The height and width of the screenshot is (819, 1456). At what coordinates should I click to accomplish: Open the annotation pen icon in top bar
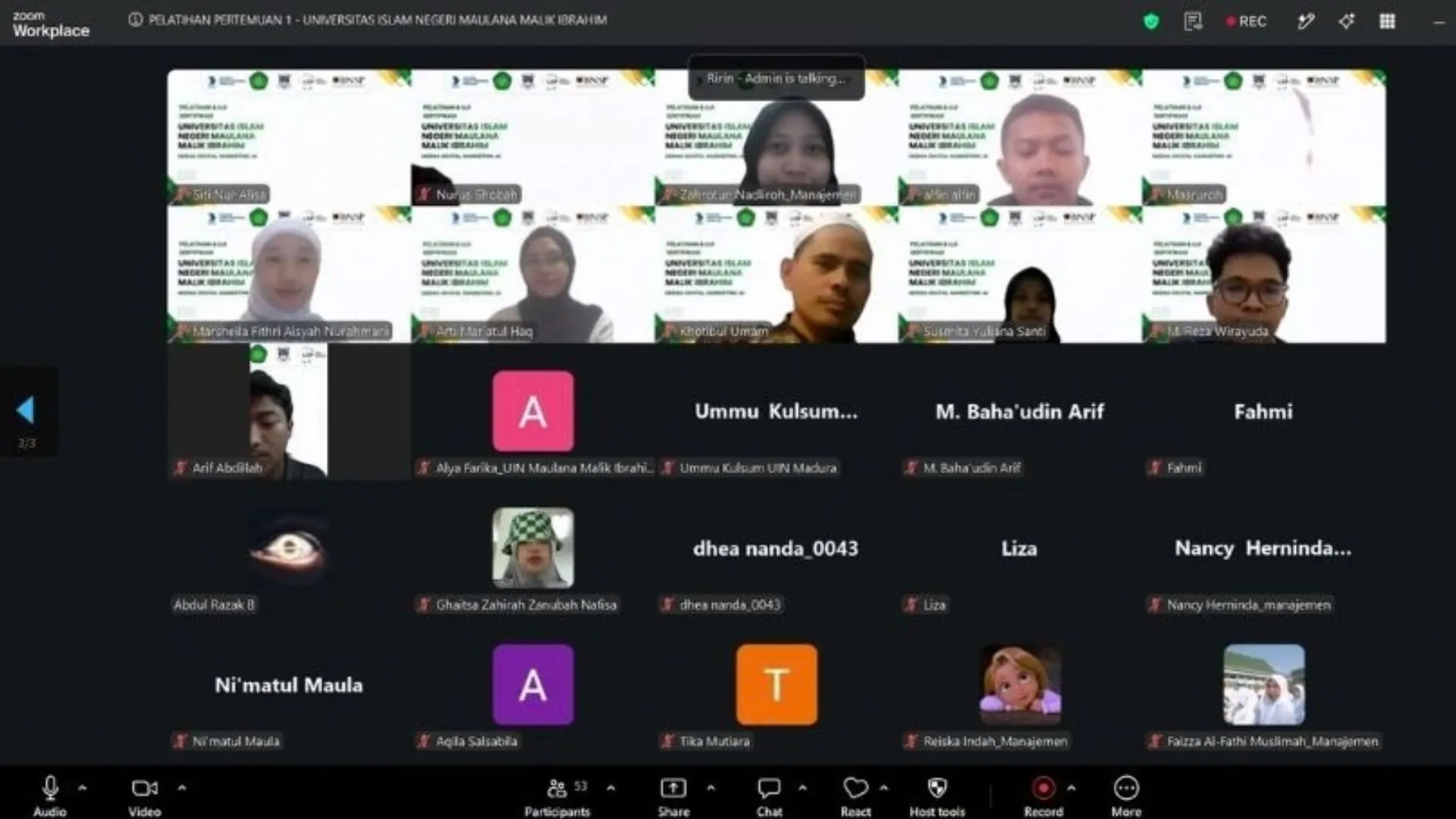[x=1306, y=21]
